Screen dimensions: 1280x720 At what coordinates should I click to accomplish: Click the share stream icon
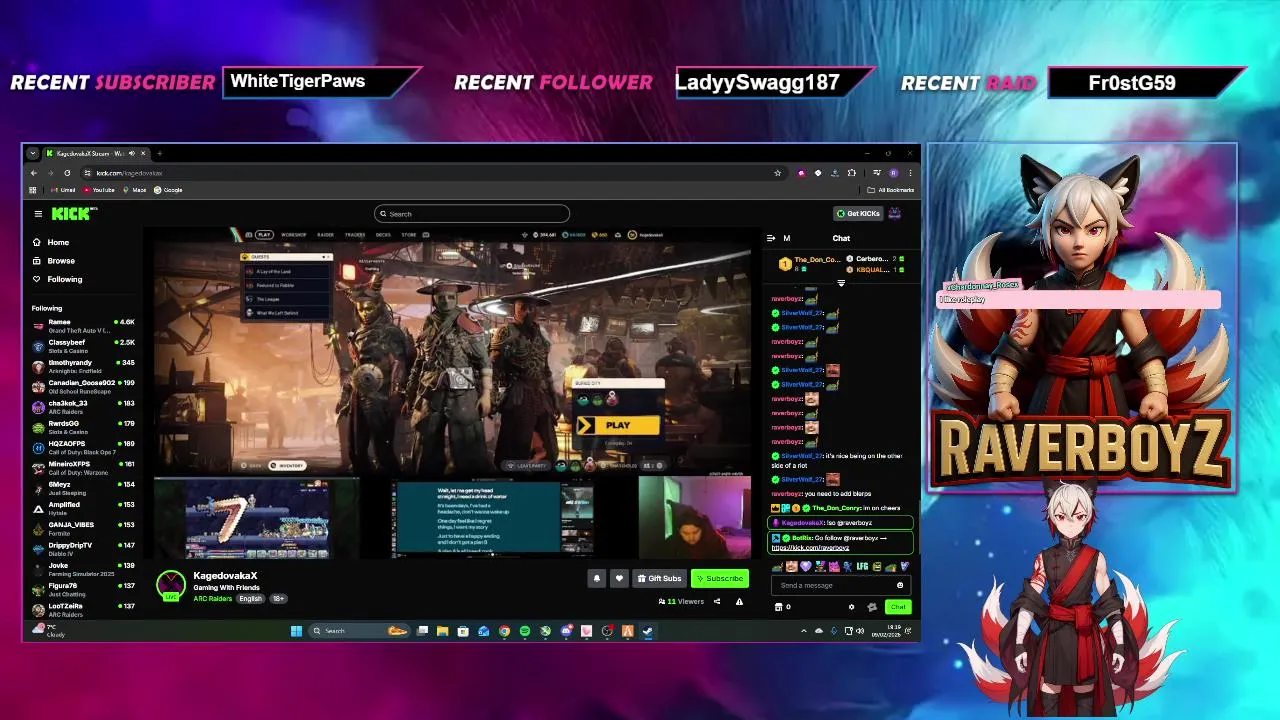717,601
